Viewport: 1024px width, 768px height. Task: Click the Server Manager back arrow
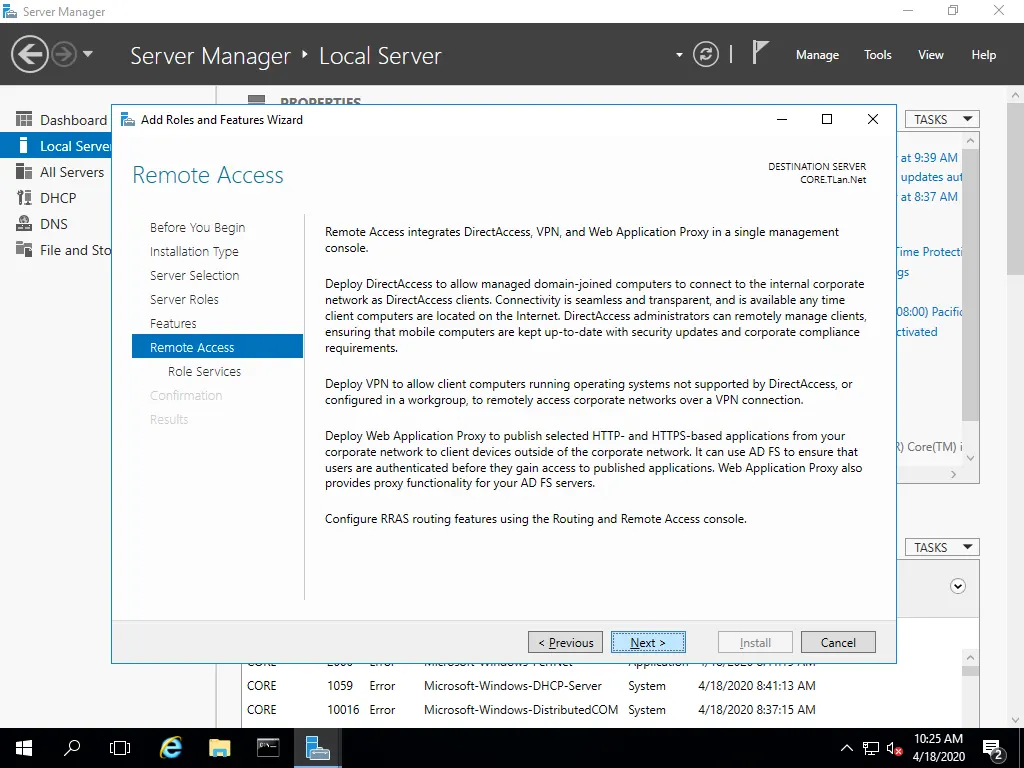pyautogui.click(x=29, y=54)
